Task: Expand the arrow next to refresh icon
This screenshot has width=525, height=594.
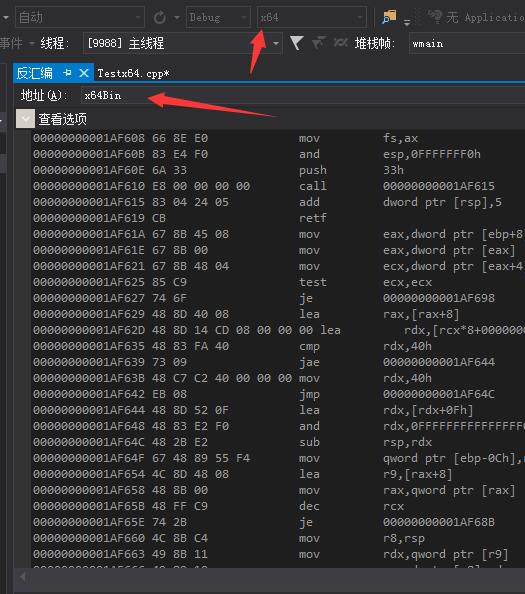Action: click(x=177, y=17)
